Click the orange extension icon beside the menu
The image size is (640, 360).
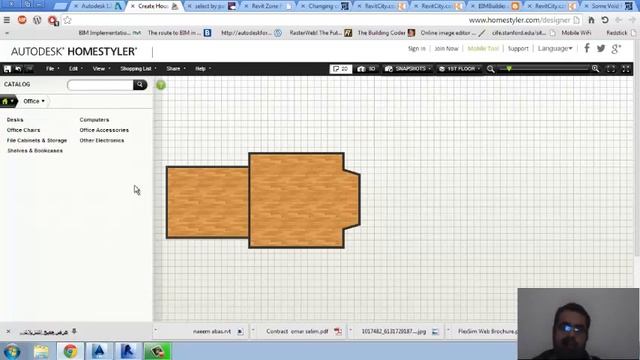pyautogui.click(x=22, y=20)
